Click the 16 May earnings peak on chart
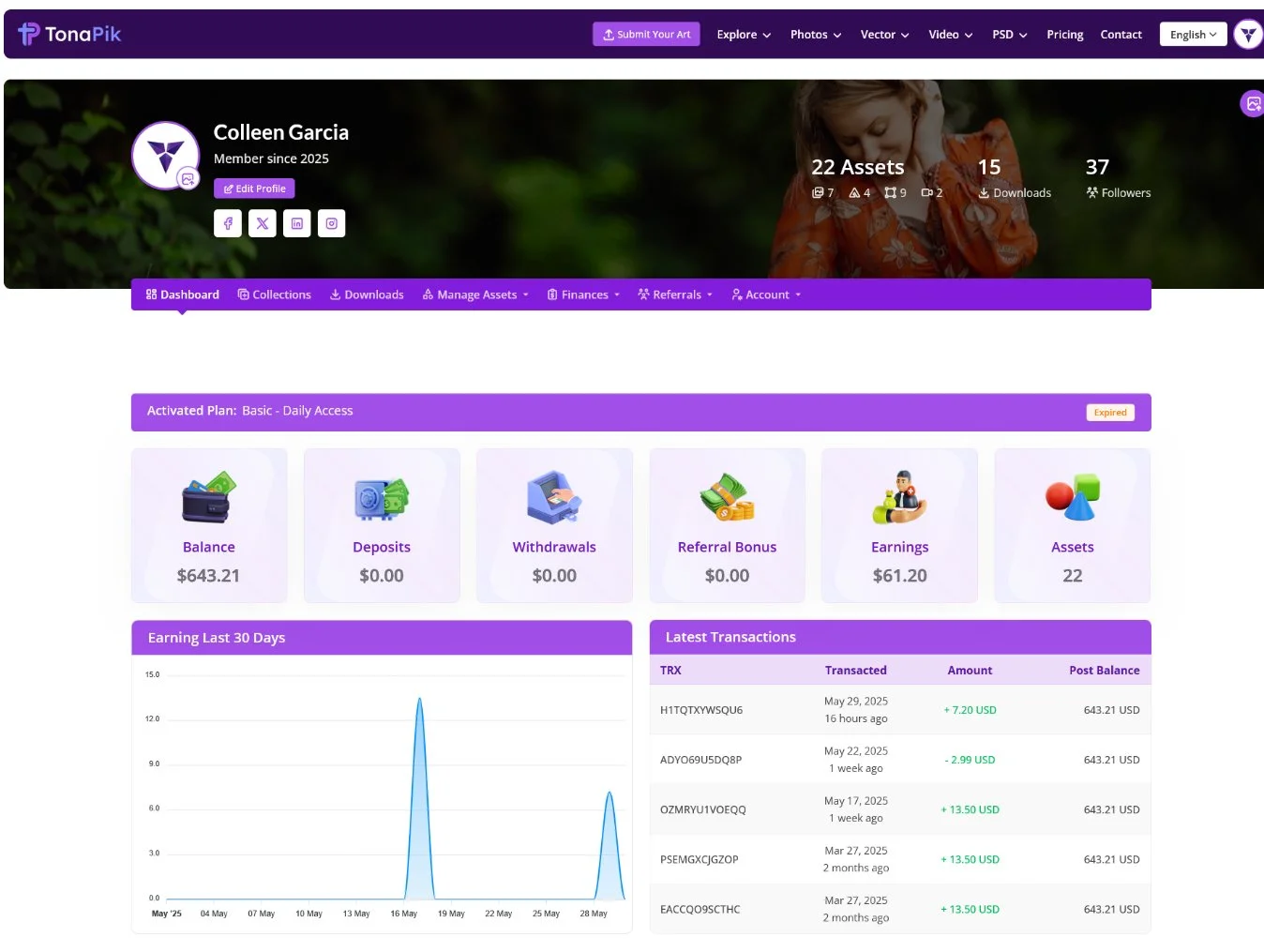This screenshot has height=952, width=1264. pyautogui.click(x=419, y=700)
